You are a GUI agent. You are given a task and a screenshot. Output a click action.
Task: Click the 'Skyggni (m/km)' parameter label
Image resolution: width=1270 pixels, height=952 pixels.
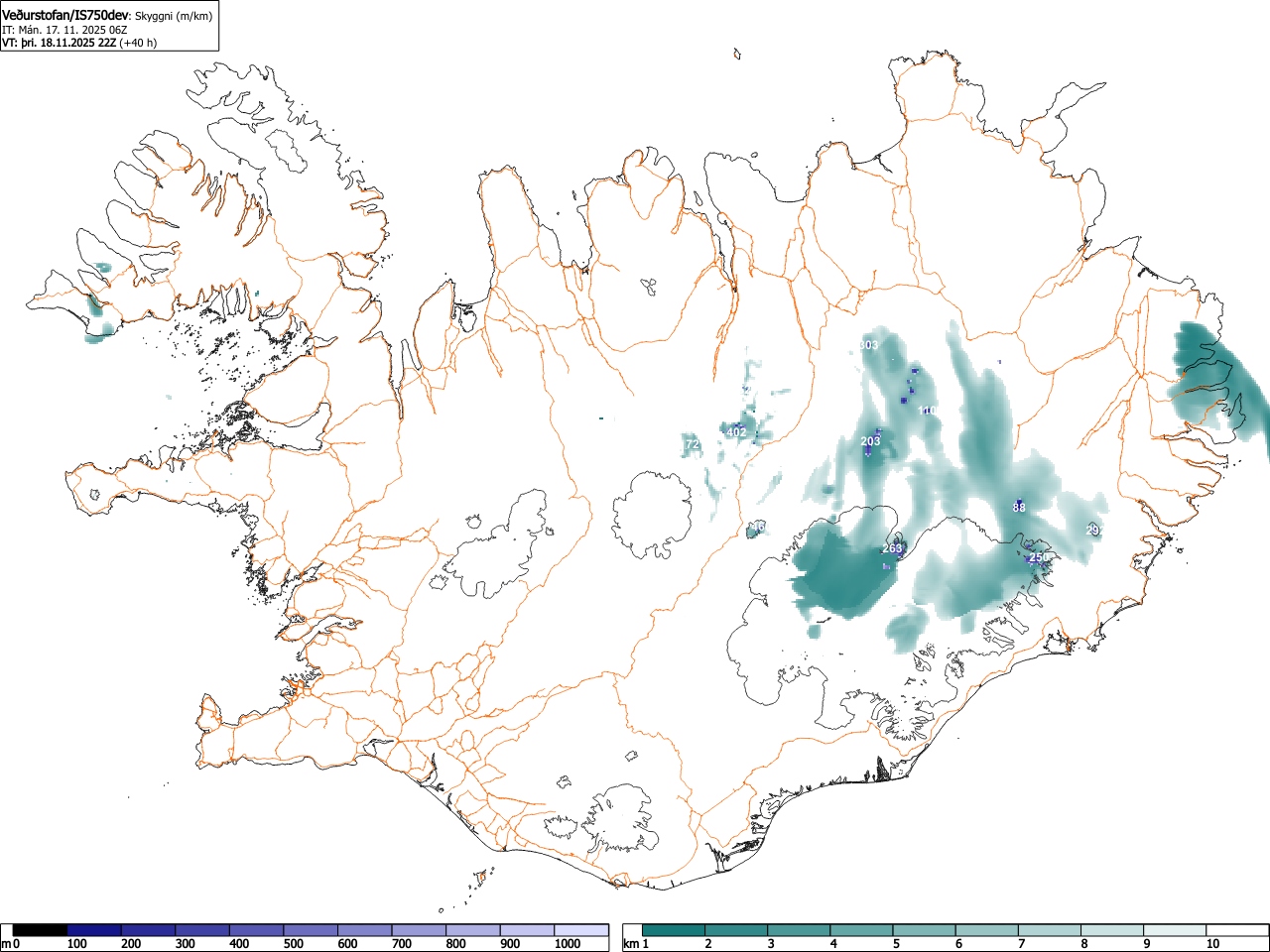click(x=174, y=16)
